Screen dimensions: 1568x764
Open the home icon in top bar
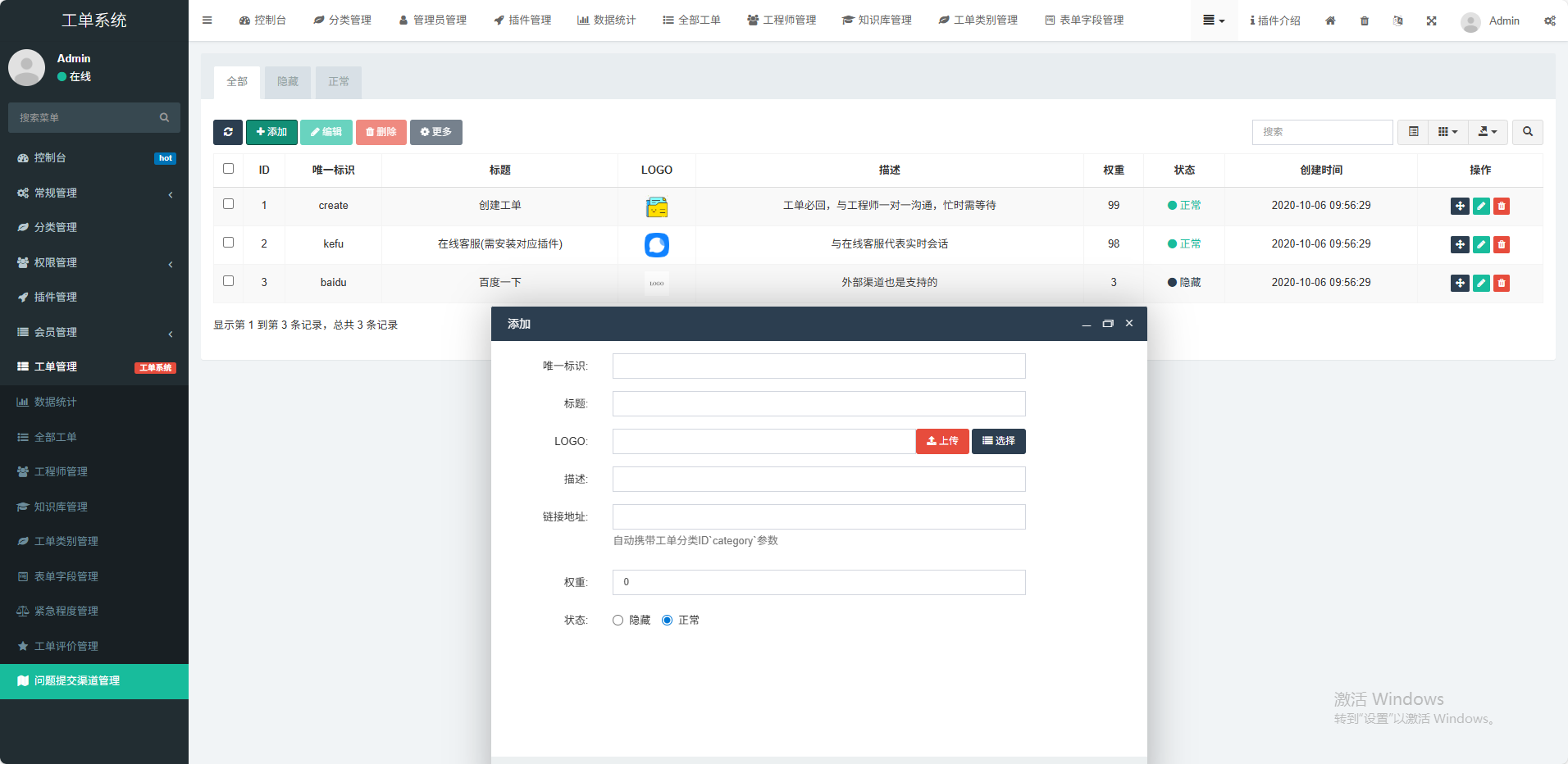pyautogui.click(x=1330, y=20)
